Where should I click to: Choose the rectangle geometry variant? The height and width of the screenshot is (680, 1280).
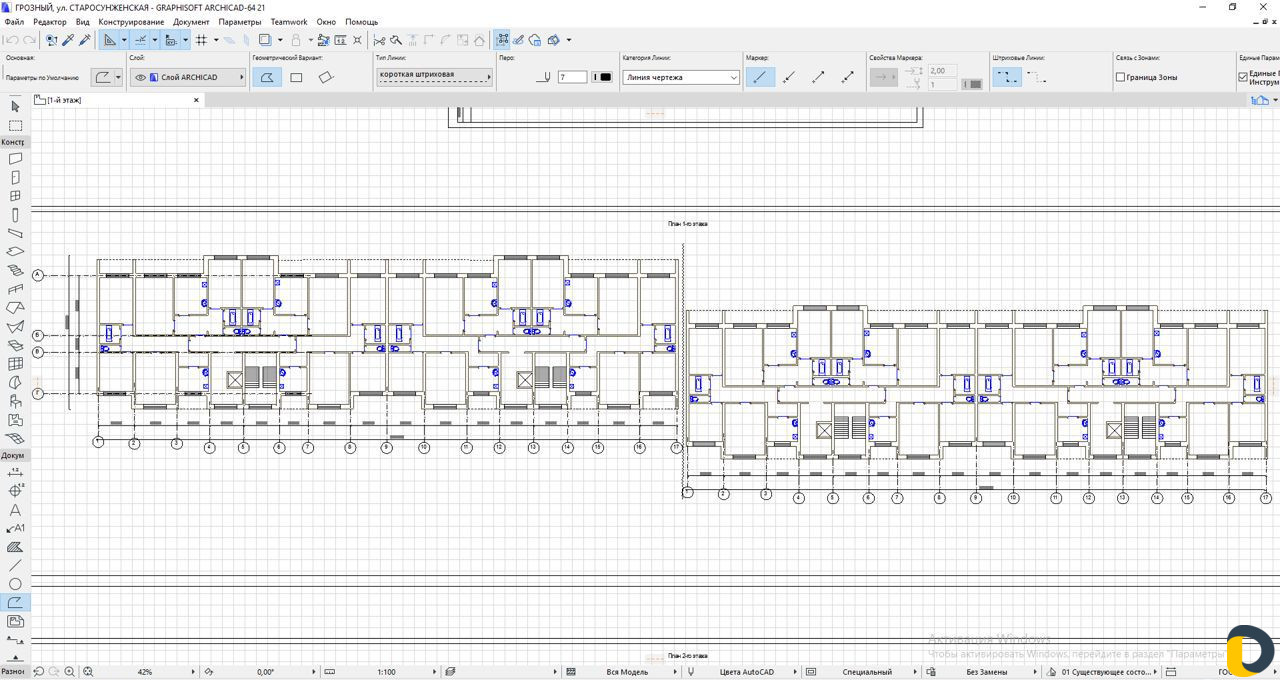(x=296, y=77)
